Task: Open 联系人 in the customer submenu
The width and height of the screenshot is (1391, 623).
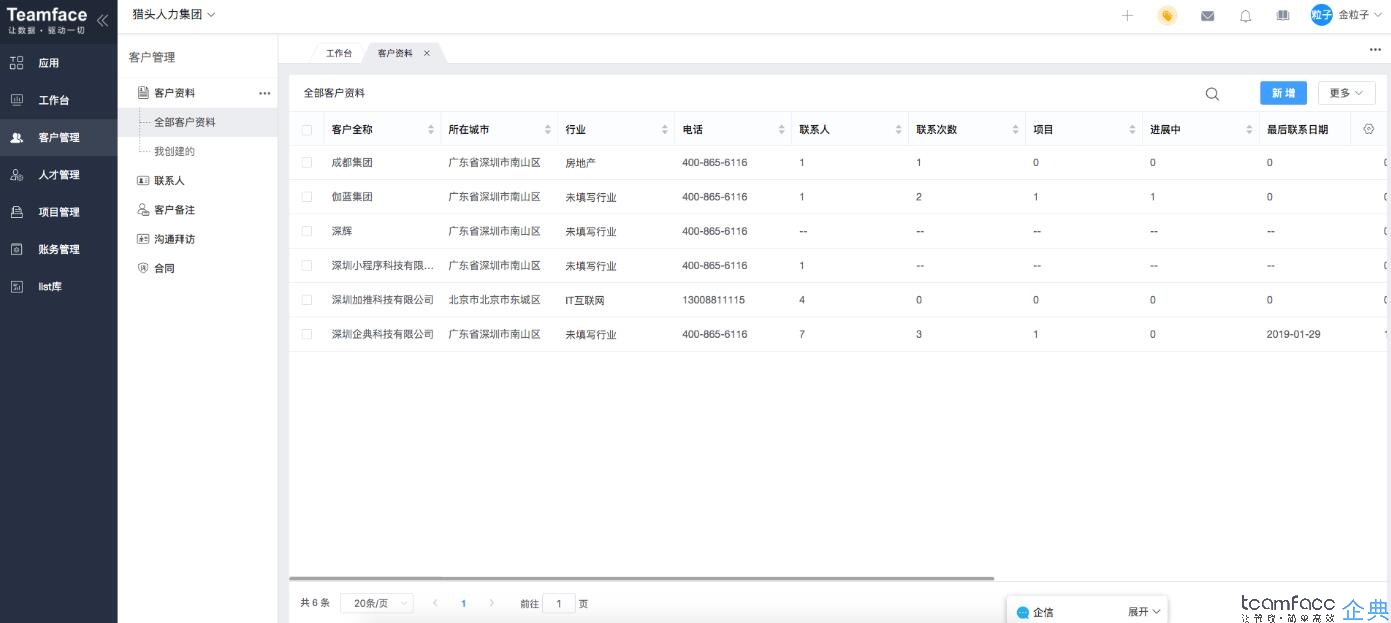Action: click(x=169, y=181)
